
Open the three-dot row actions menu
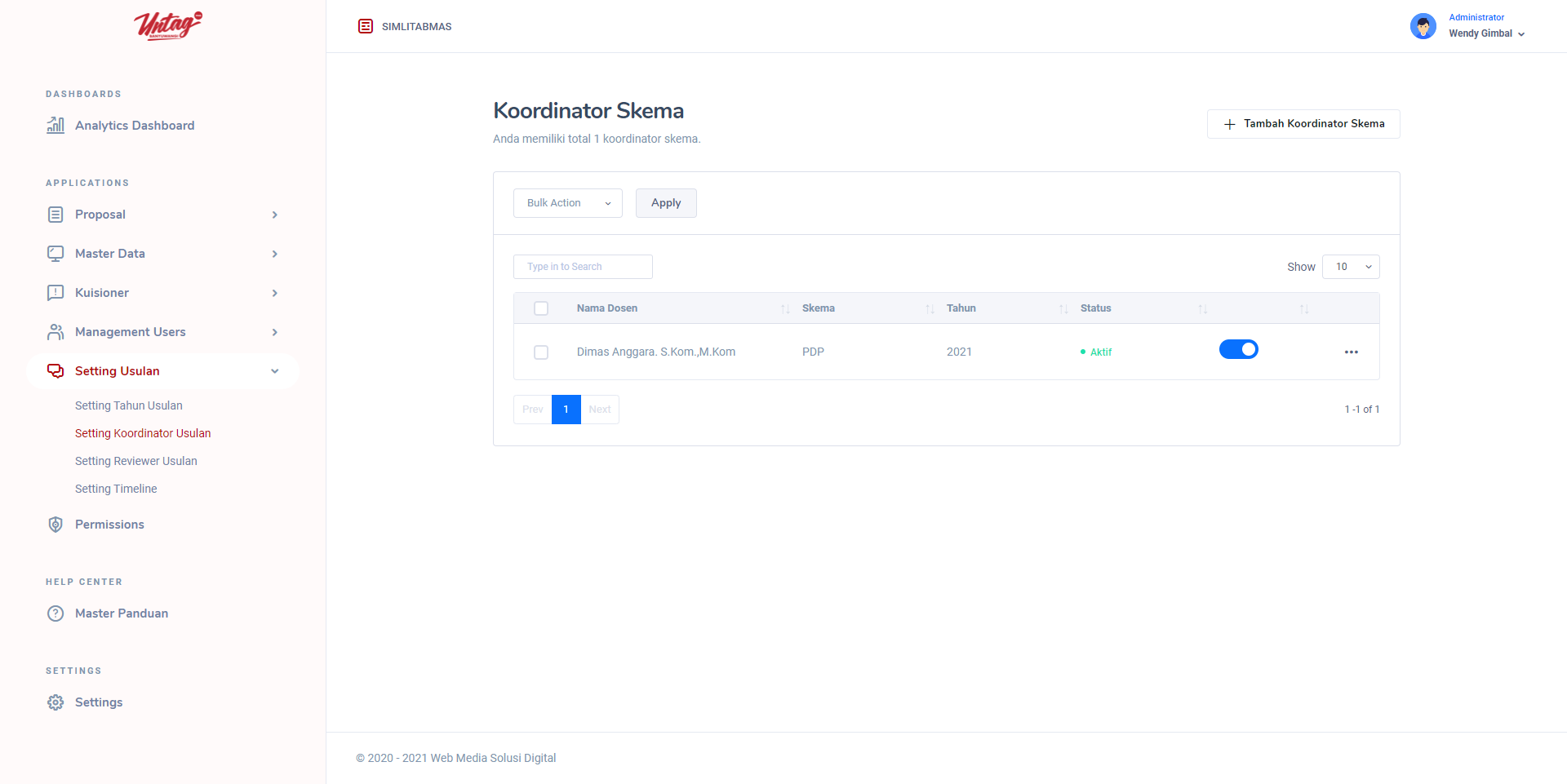[1351, 352]
